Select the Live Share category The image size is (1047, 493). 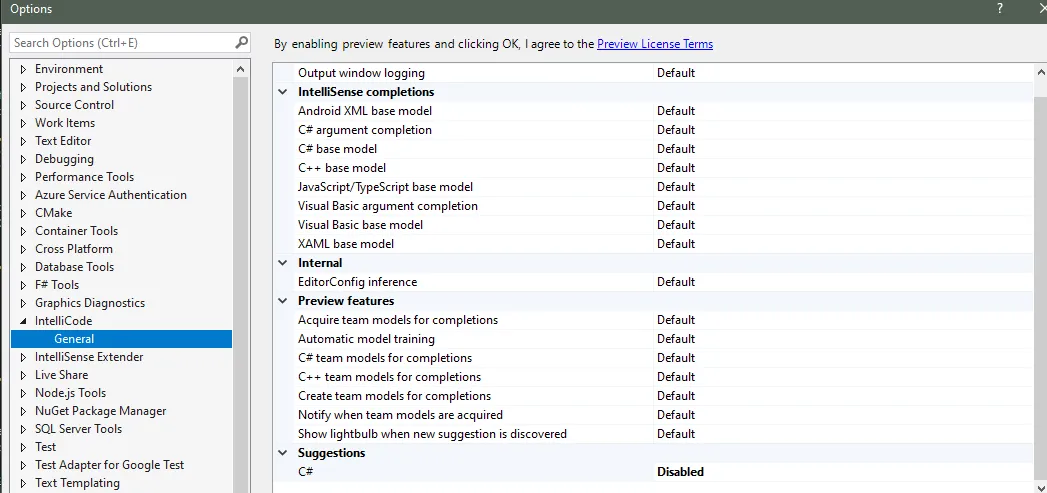click(x=61, y=375)
